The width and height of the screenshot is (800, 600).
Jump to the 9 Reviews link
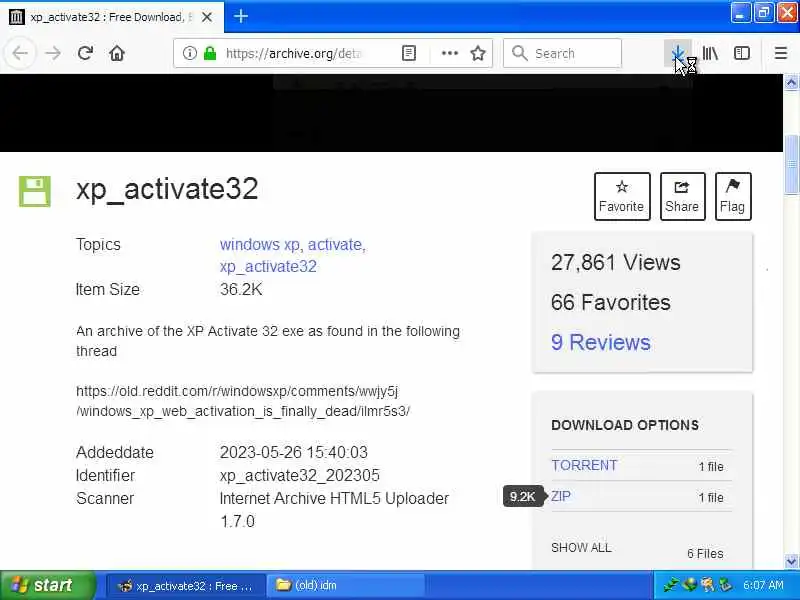pyautogui.click(x=601, y=342)
